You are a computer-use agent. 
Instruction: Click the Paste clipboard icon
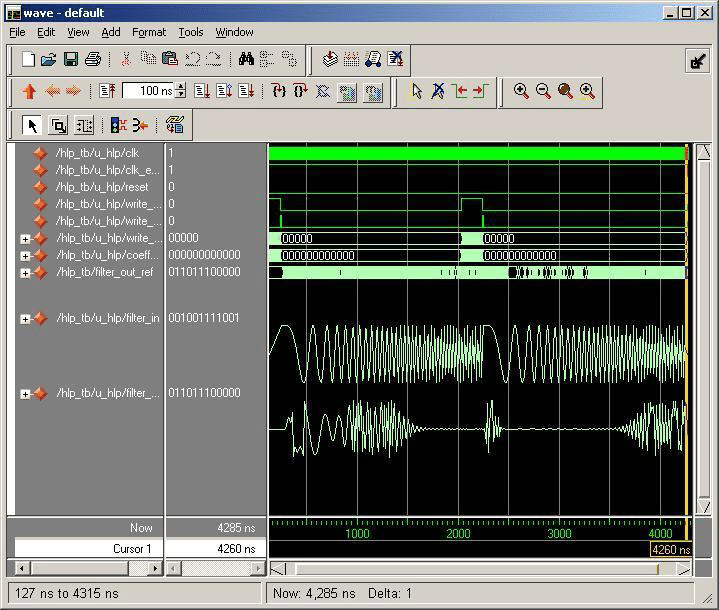[170, 60]
